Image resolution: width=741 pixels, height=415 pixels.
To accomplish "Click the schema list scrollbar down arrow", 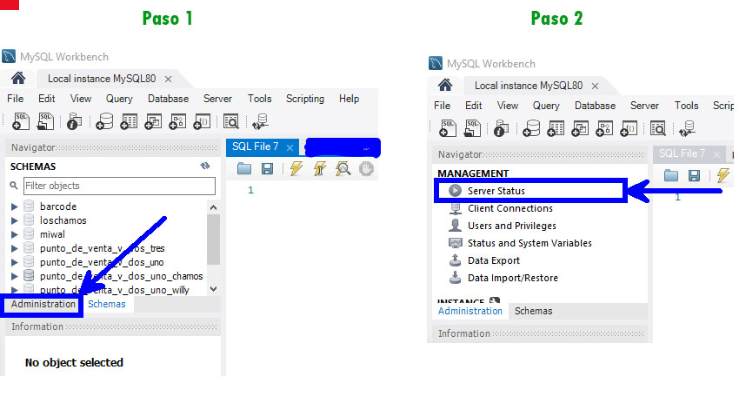I will click(x=214, y=289).
